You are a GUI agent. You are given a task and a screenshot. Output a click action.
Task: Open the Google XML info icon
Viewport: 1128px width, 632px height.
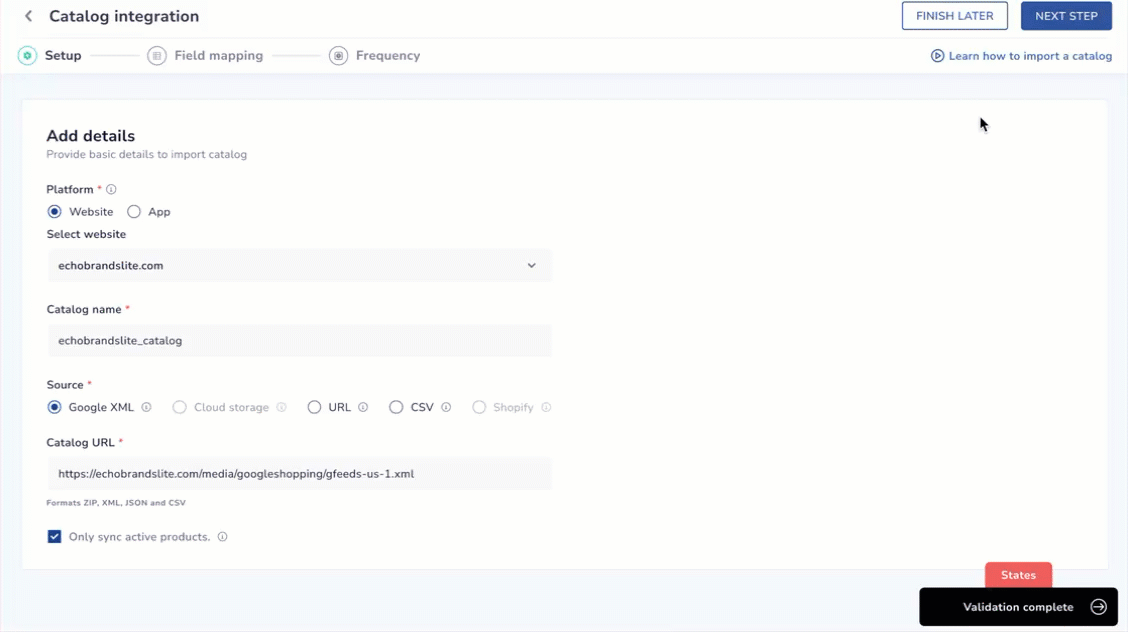pyautogui.click(x=146, y=407)
